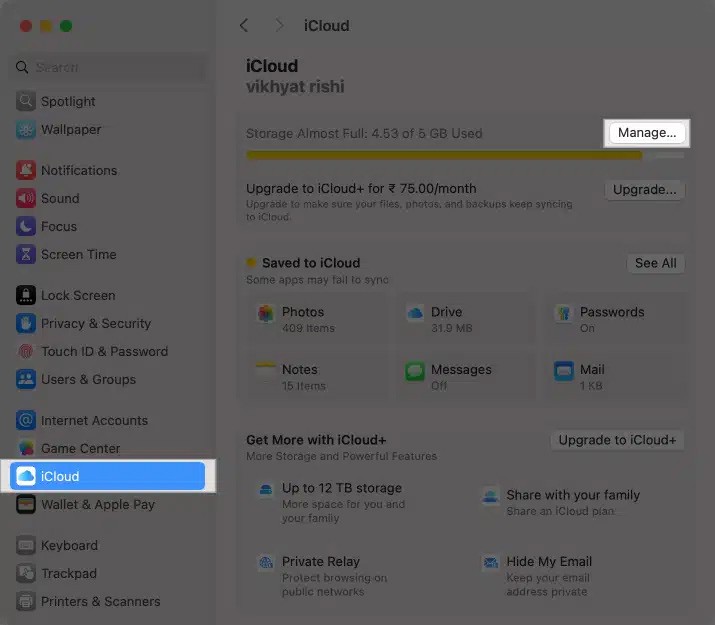Click the Upgrade… button
The height and width of the screenshot is (625, 715).
pos(645,189)
